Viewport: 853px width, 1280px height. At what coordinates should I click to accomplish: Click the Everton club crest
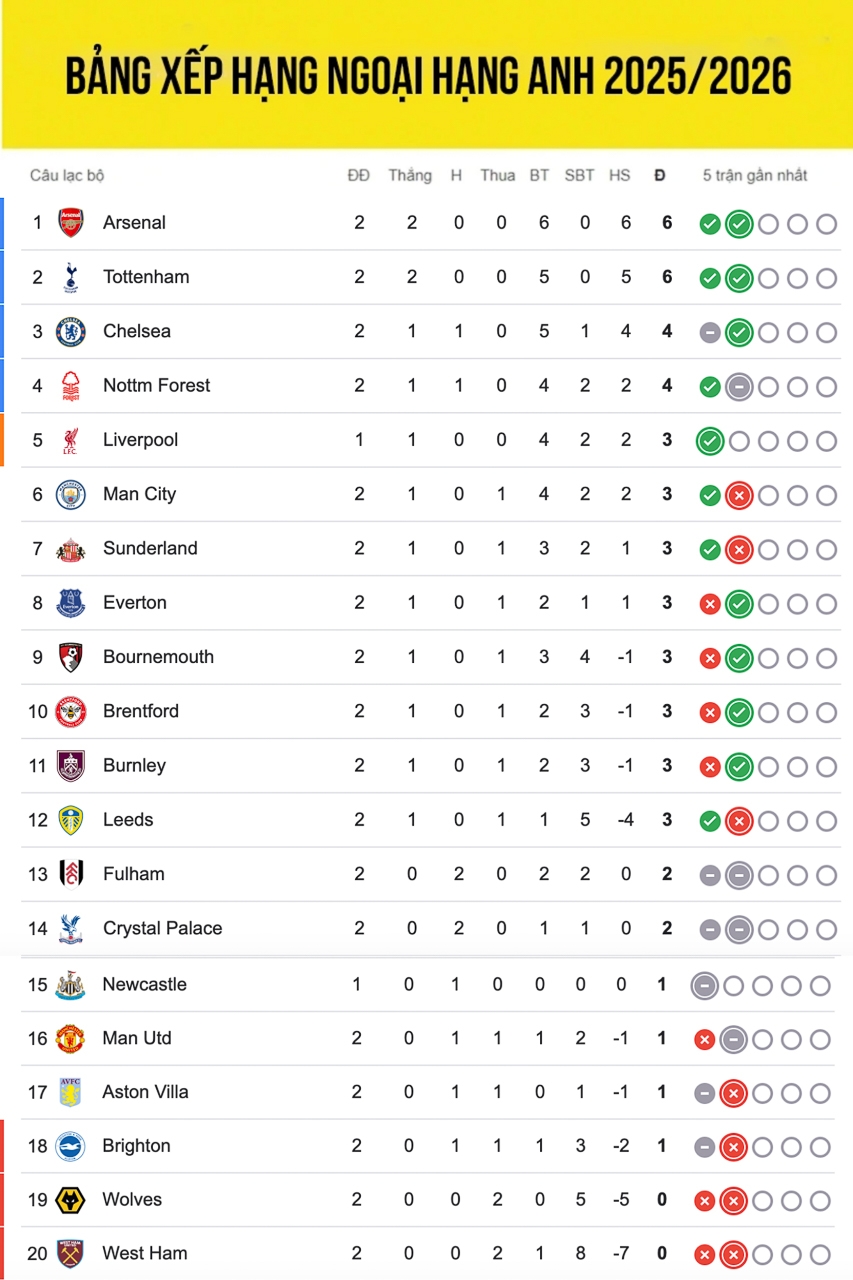click(x=71, y=602)
